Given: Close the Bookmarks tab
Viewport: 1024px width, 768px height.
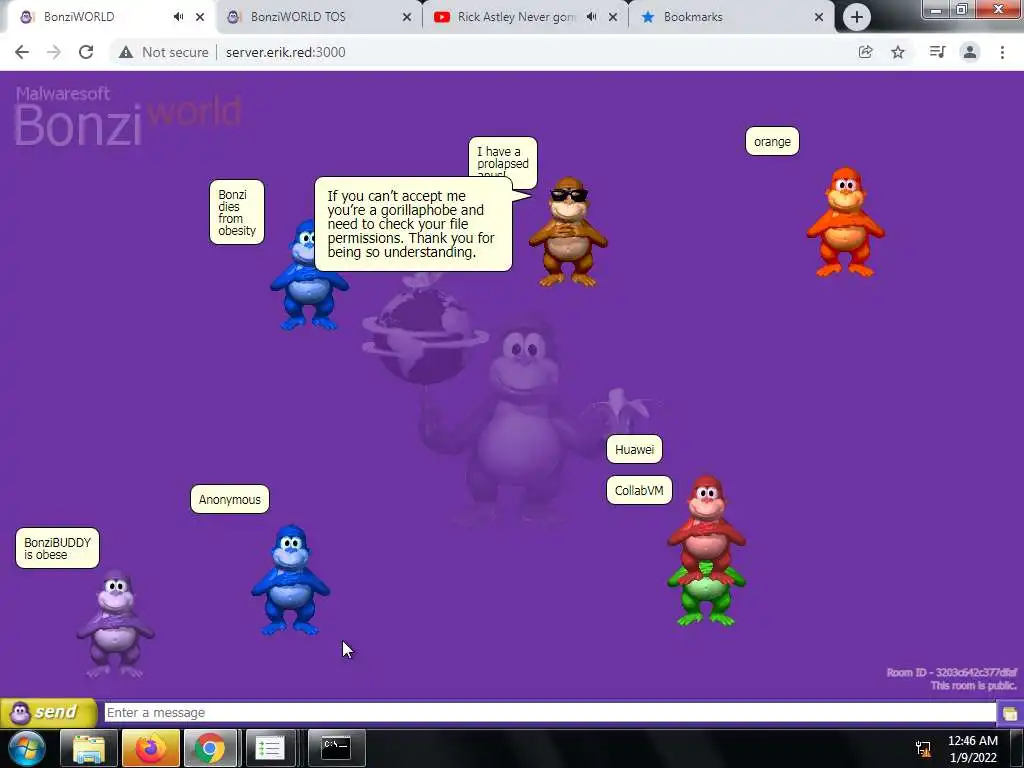Looking at the screenshot, I should [819, 17].
